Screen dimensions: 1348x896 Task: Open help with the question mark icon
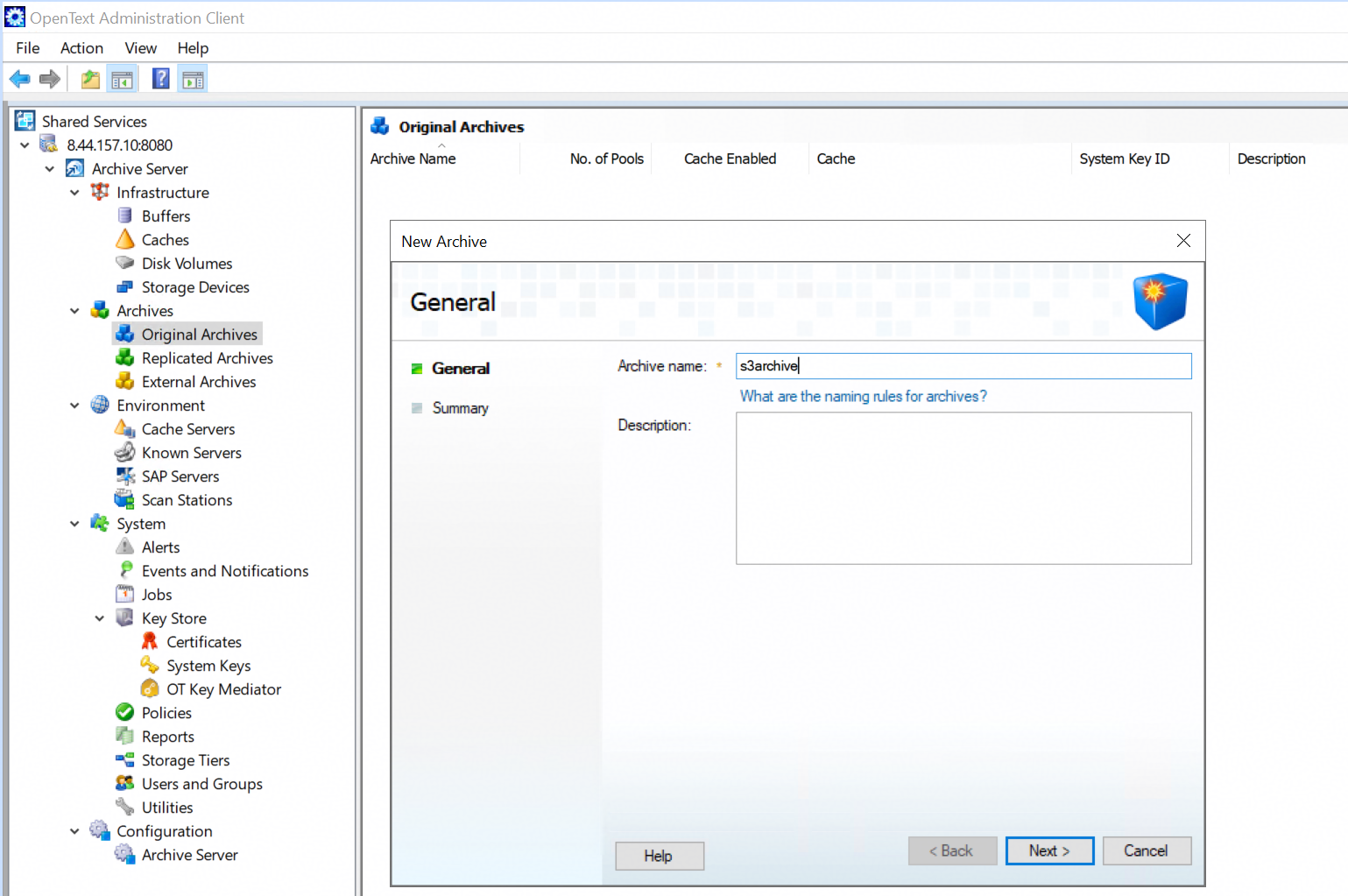point(161,80)
